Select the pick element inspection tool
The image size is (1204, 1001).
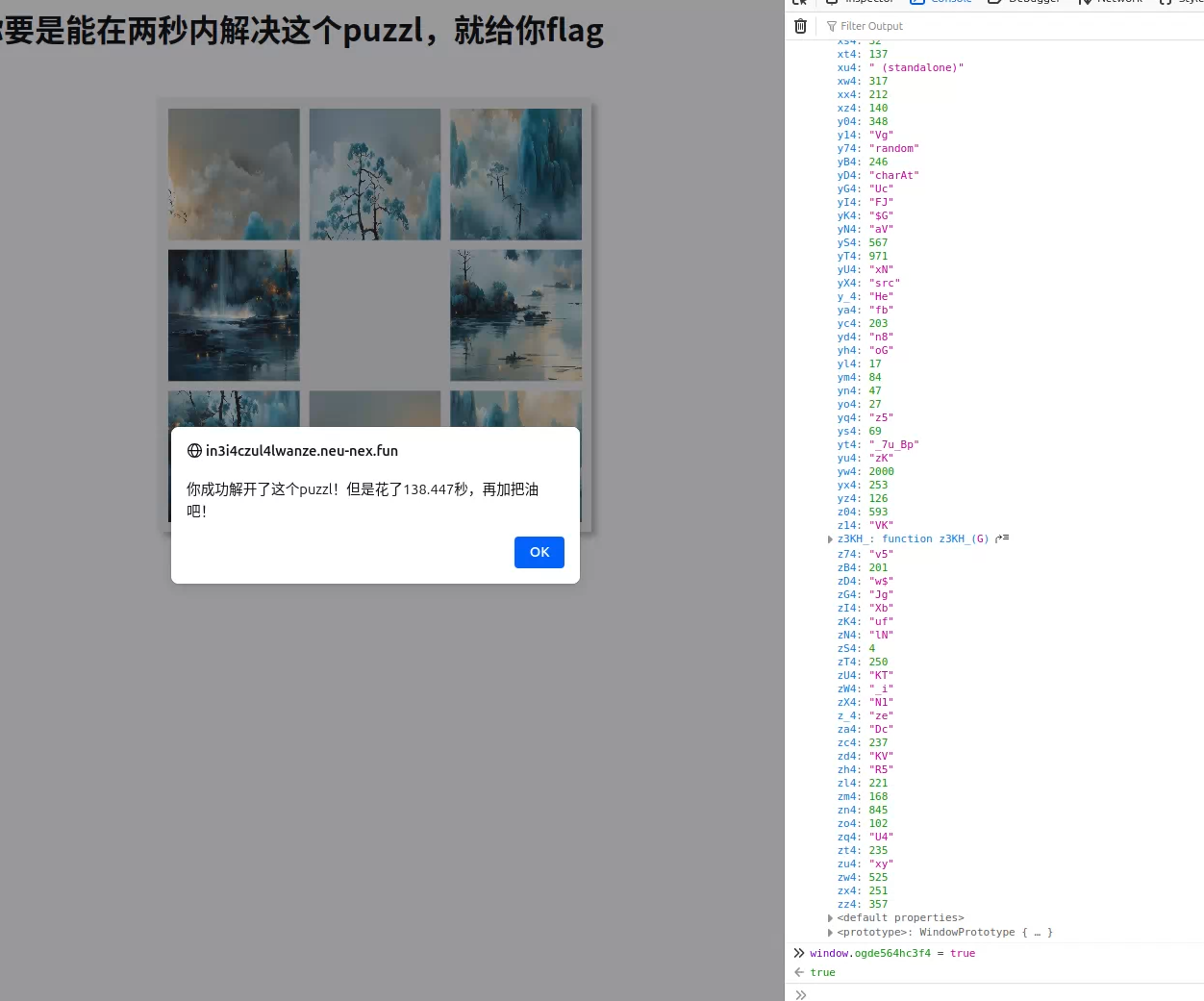(x=799, y=3)
